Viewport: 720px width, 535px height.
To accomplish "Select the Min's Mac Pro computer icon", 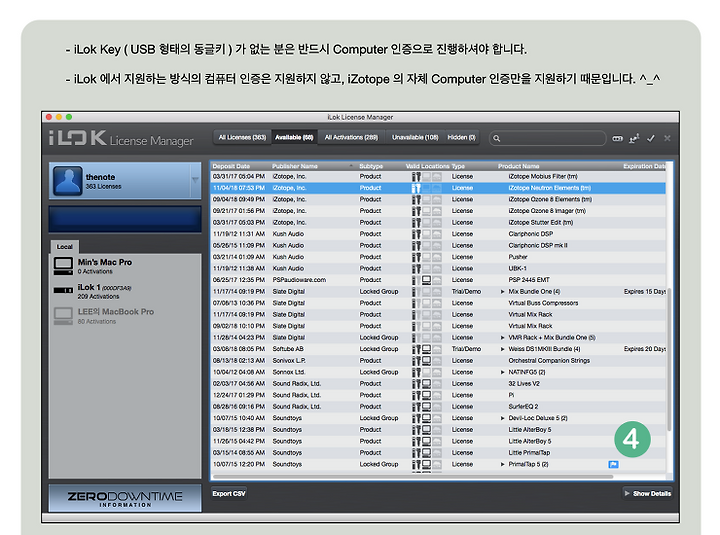I will tap(63, 266).
